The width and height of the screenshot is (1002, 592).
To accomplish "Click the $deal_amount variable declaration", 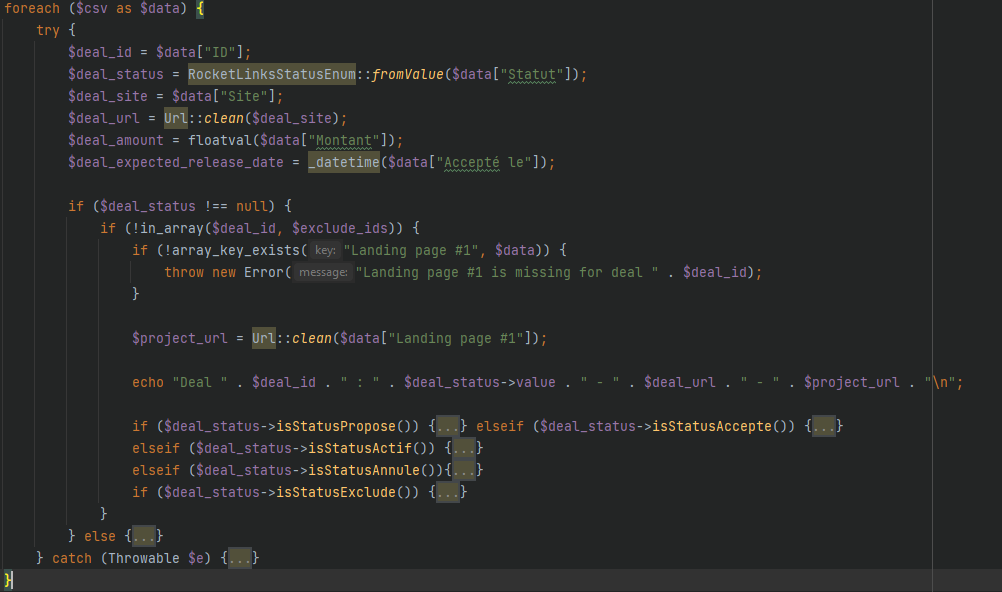I will [x=116, y=140].
